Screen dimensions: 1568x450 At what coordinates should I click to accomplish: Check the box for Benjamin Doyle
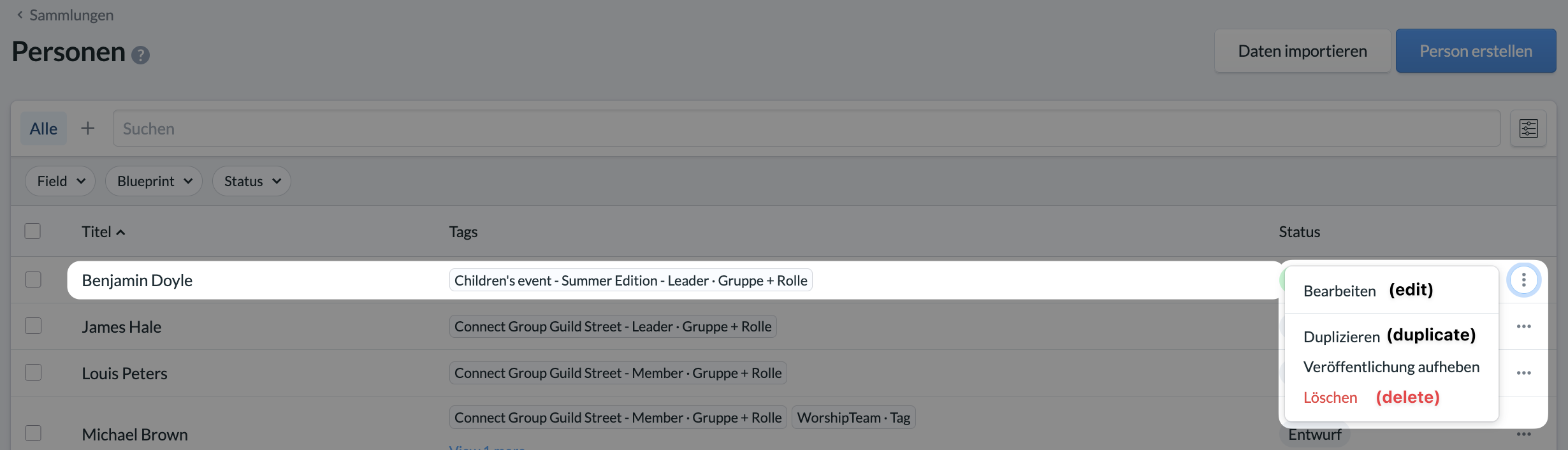[33, 279]
